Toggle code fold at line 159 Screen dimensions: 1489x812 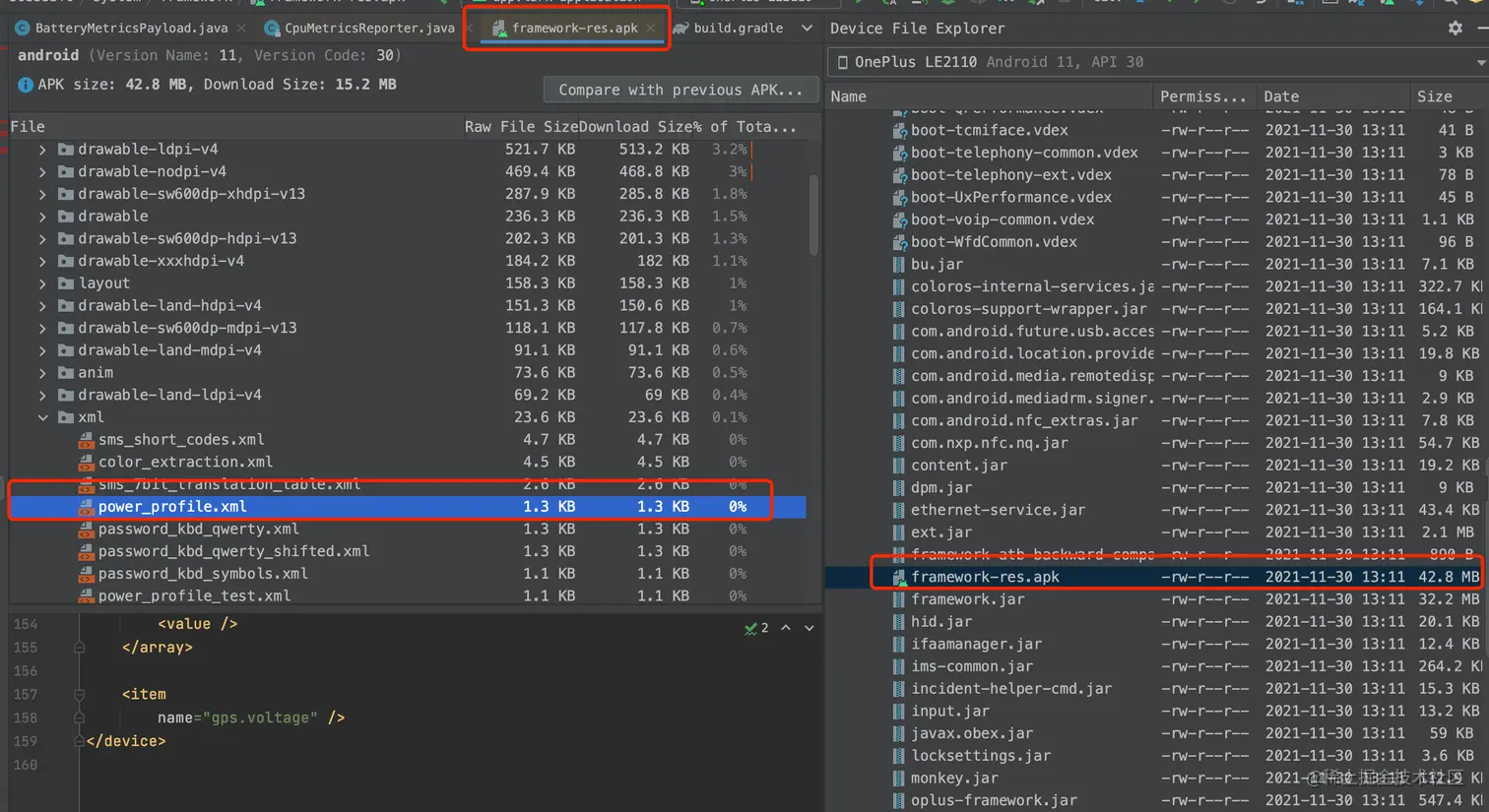point(80,741)
